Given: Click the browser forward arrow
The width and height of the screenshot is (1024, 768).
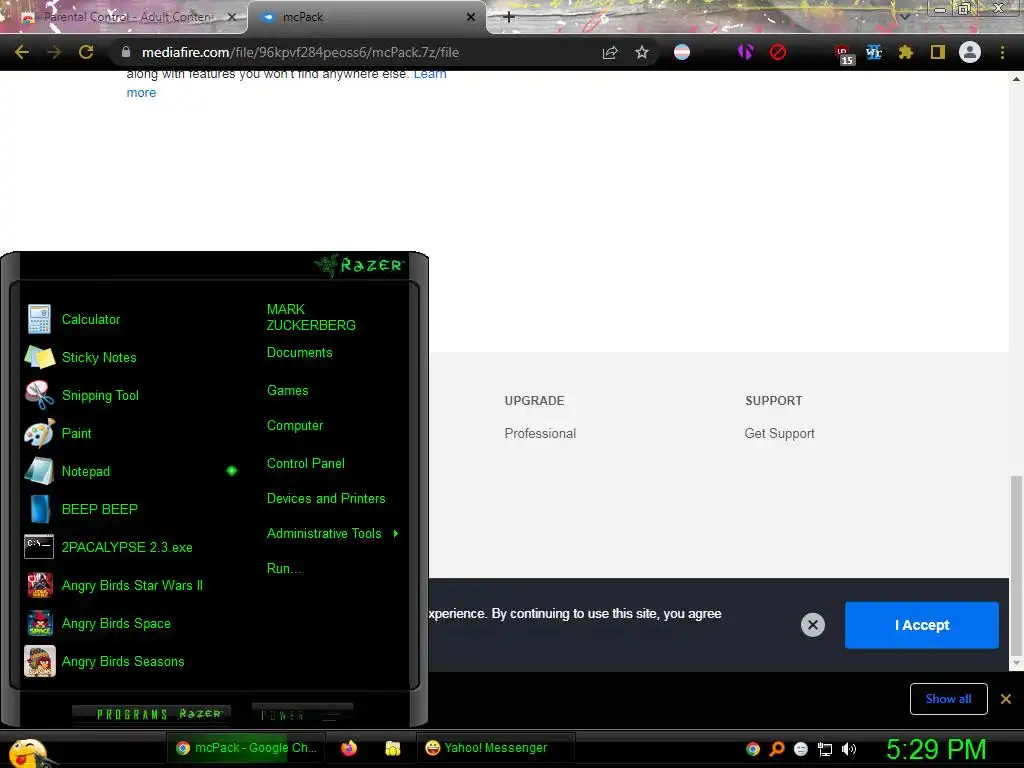Looking at the screenshot, I should click(54, 52).
